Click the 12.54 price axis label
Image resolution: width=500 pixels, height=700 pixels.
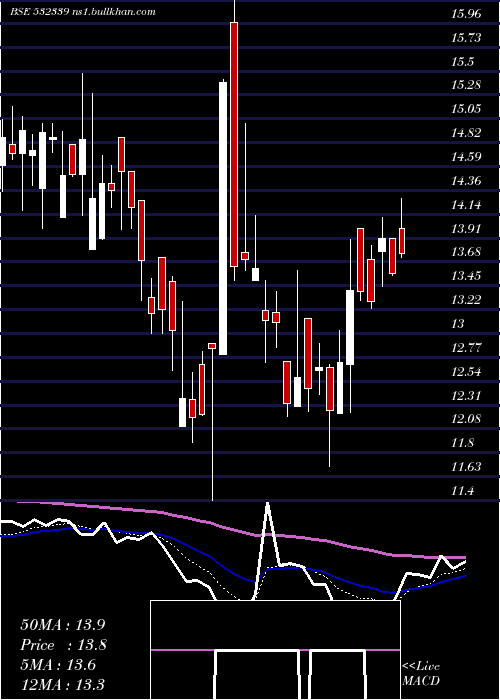tap(466, 372)
